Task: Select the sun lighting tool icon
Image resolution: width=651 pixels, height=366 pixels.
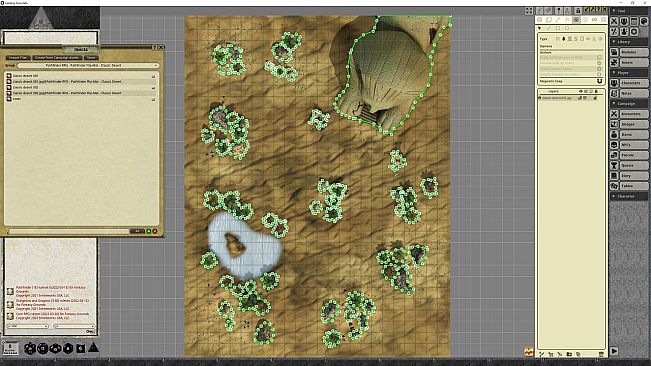Action: pos(585,20)
